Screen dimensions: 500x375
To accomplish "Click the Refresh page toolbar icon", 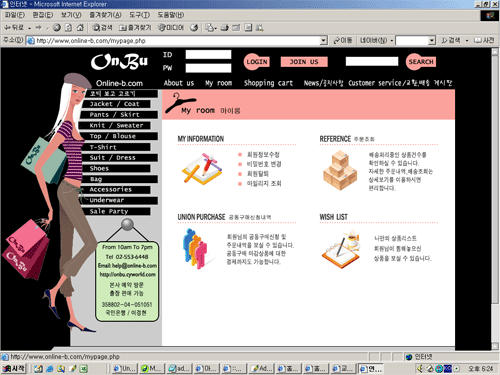I will pos(68,28).
